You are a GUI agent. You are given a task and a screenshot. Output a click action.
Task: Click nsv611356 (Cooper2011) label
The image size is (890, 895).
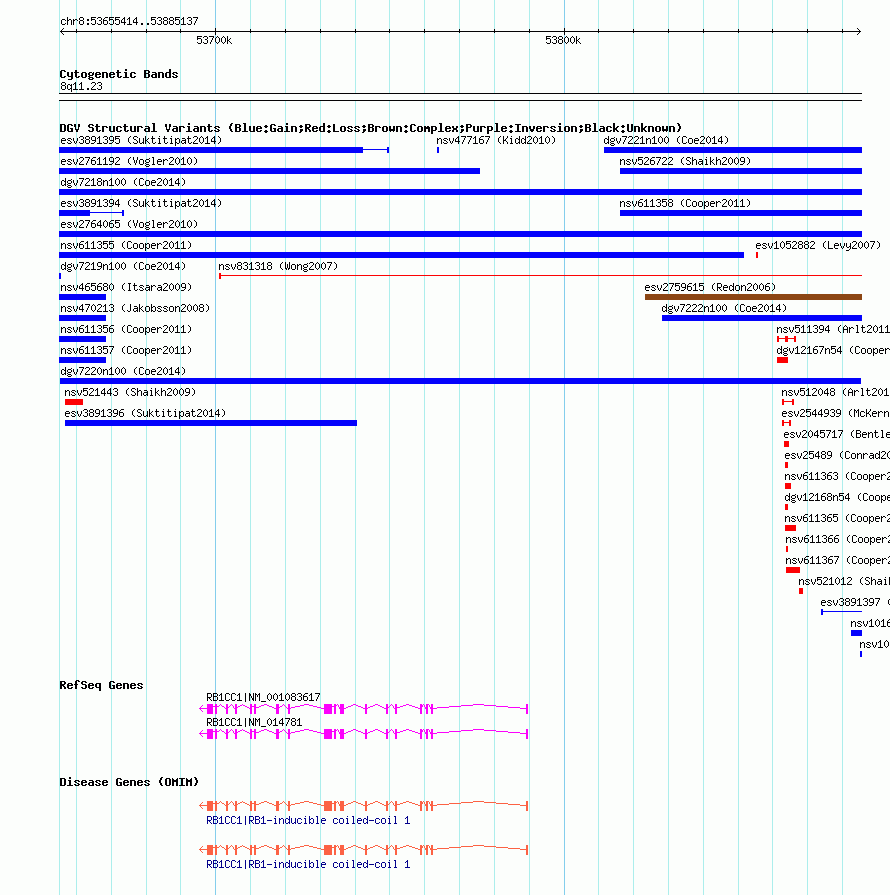point(126,329)
